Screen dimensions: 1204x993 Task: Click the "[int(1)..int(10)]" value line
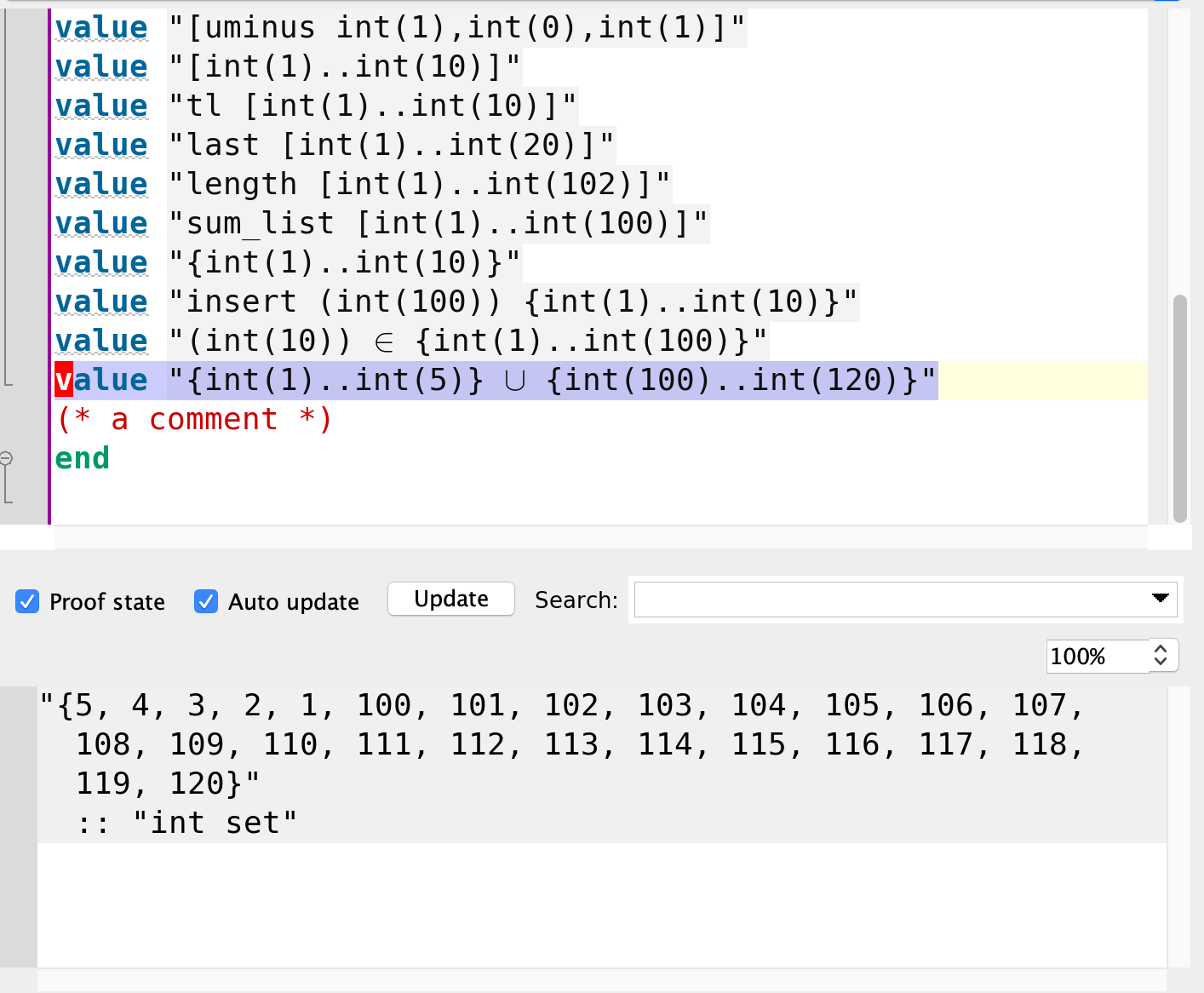click(x=288, y=67)
